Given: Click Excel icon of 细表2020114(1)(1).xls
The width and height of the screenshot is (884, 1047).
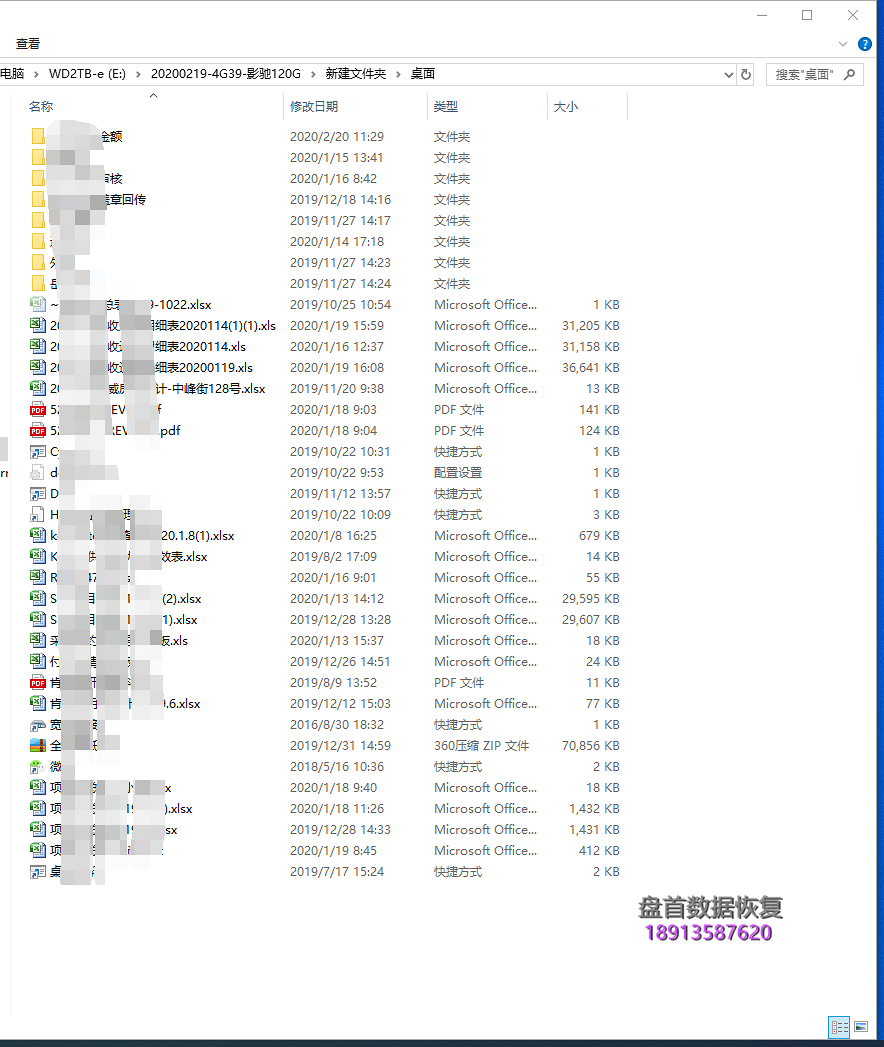Looking at the screenshot, I should [38, 326].
